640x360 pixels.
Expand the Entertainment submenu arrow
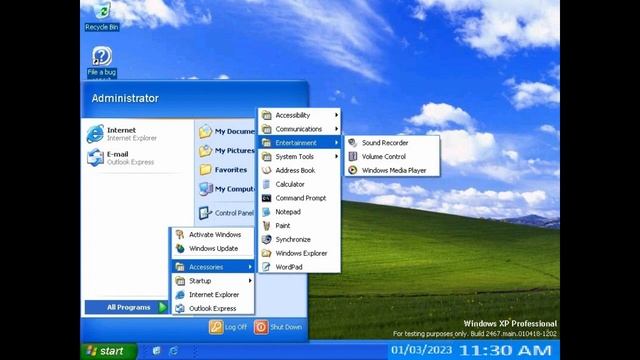pos(336,143)
